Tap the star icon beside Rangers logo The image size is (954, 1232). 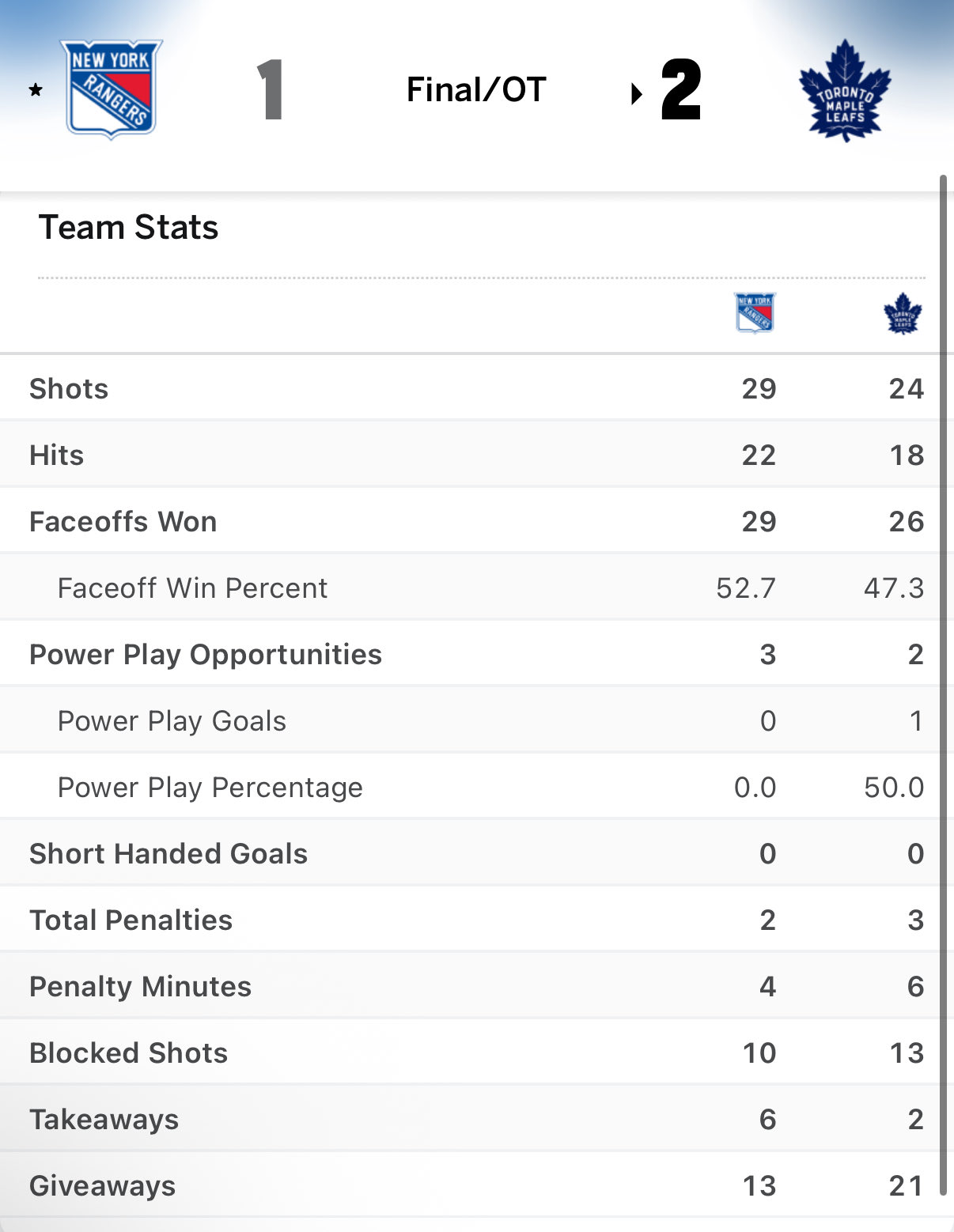click(36, 90)
